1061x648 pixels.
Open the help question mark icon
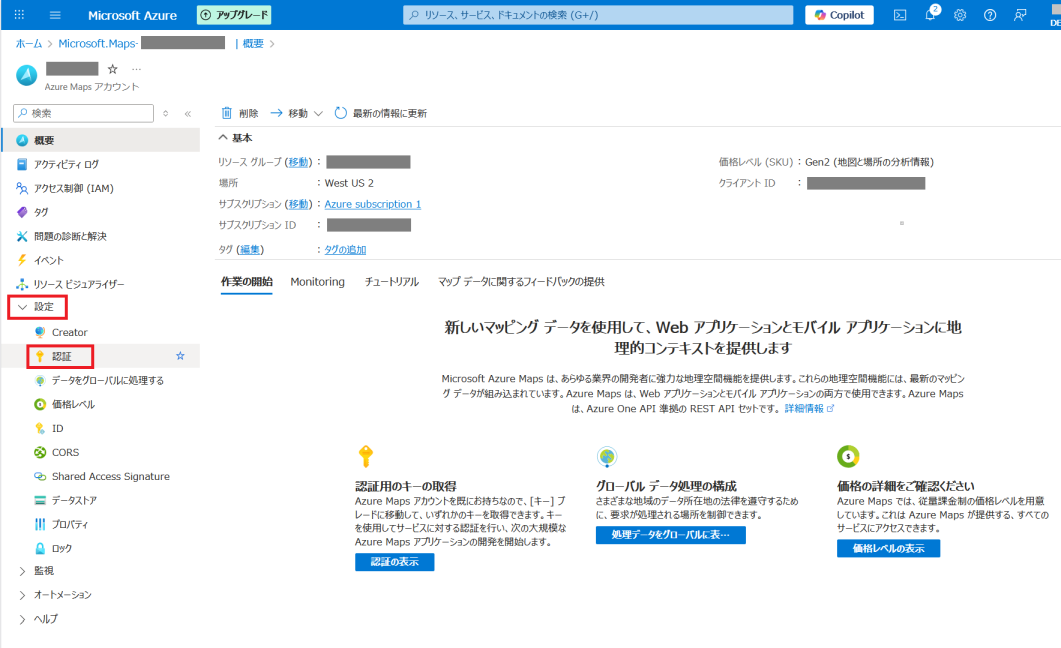[990, 15]
